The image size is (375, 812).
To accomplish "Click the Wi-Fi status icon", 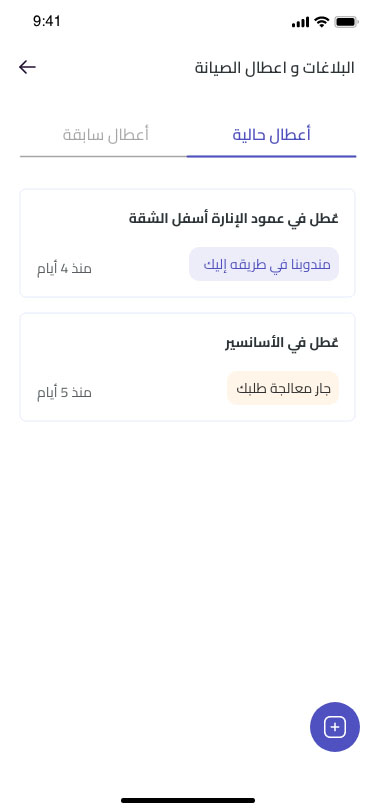I will (x=322, y=22).
